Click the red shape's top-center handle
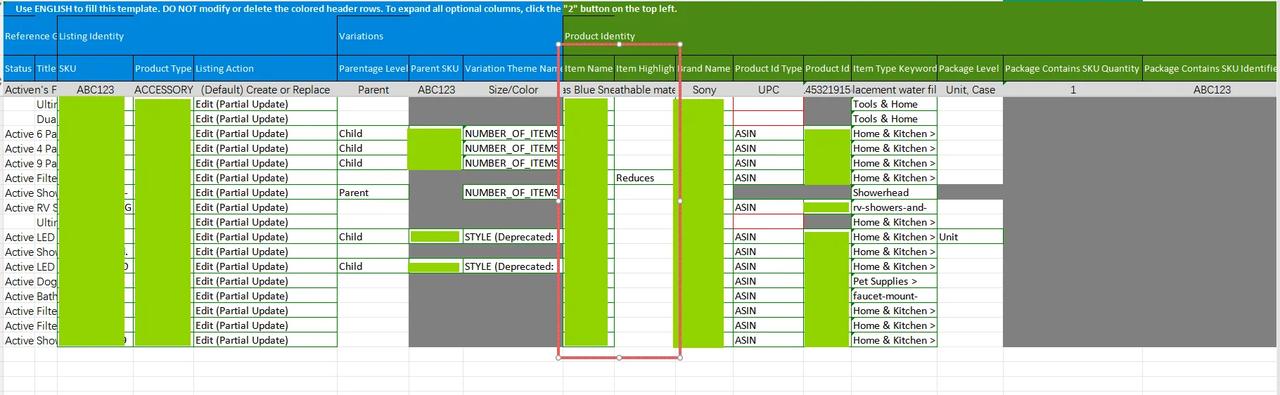Viewport: 1280px width, 395px height. (x=620, y=44)
